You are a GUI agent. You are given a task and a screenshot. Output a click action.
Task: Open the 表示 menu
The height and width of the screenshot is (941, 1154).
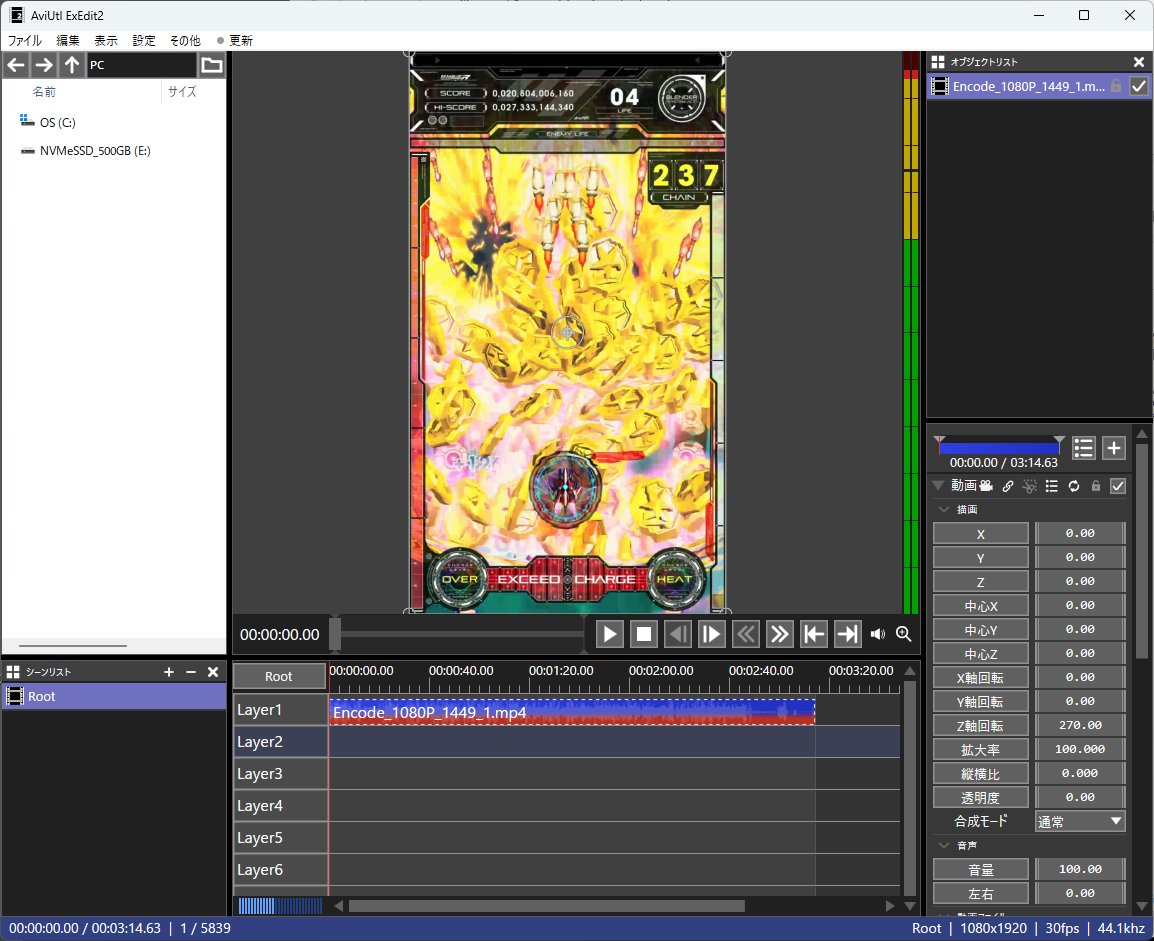pyautogui.click(x=105, y=40)
